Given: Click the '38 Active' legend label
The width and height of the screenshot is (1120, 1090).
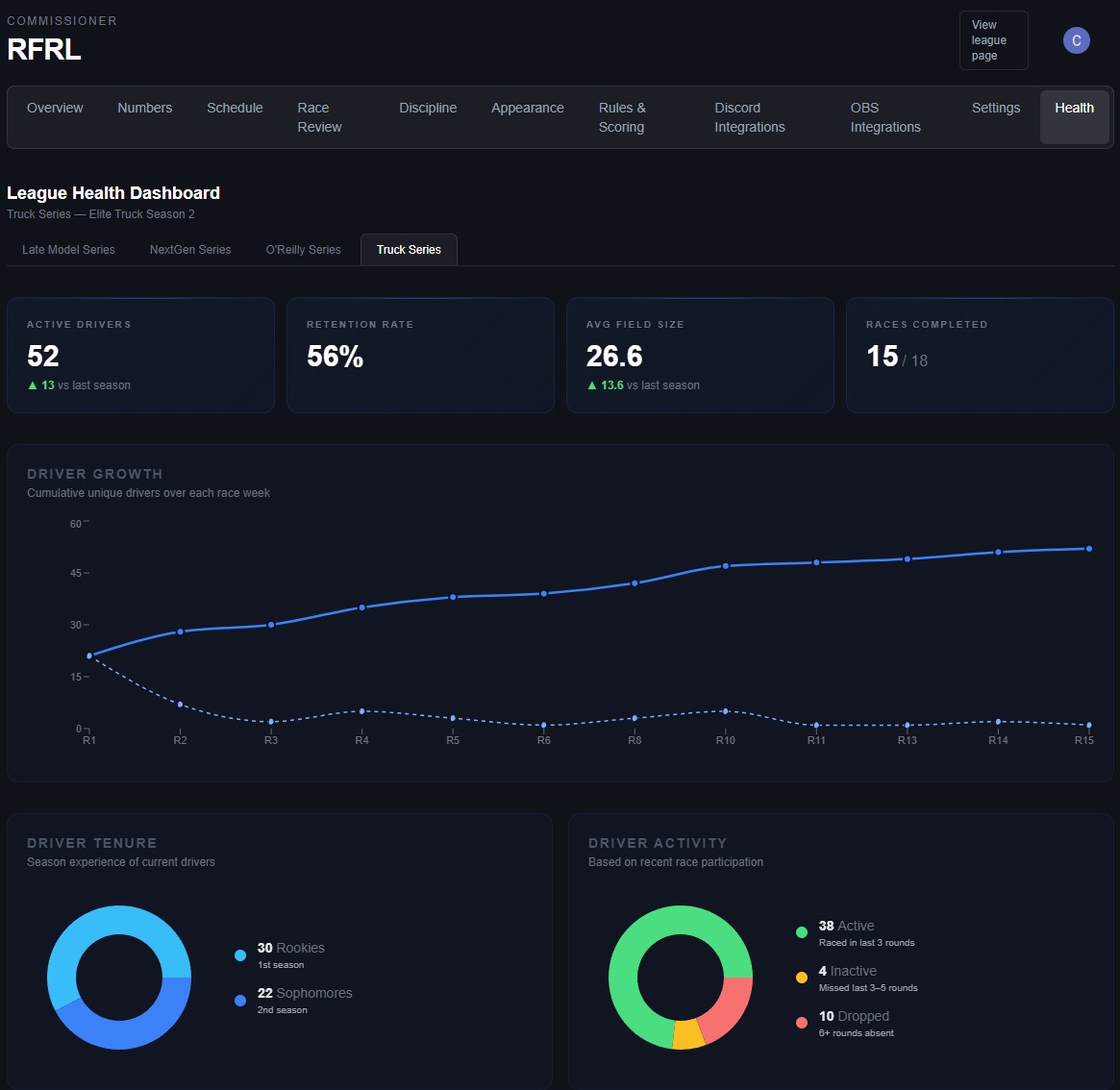Looking at the screenshot, I should [846, 926].
